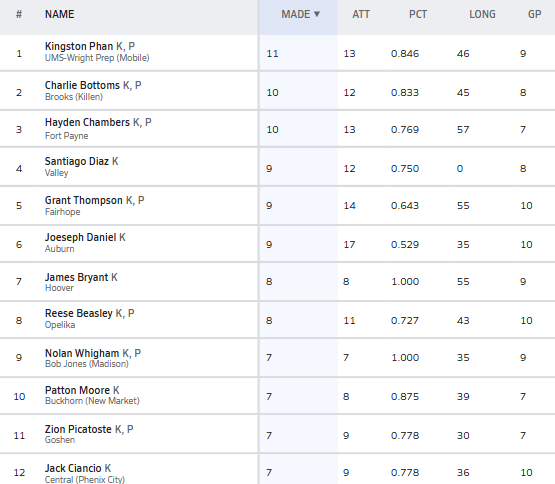
Task: Open Reese Beasley player page
Action: pyautogui.click(x=79, y=313)
